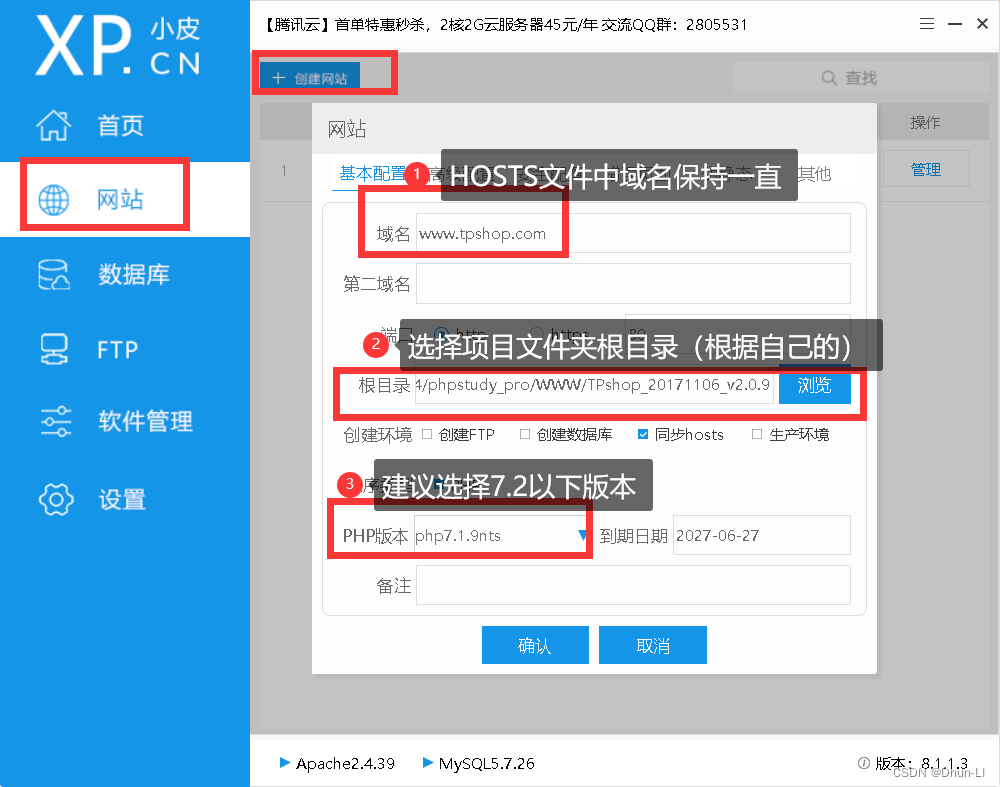Minimize the window with the dash button
This screenshot has height=787, width=1000.
[955, 24]
